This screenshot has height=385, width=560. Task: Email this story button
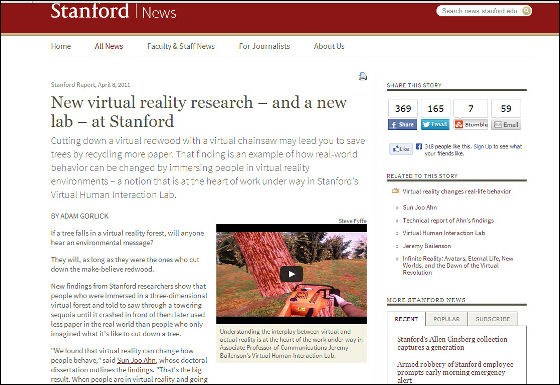pyautogui.click(x=506, y=125)
